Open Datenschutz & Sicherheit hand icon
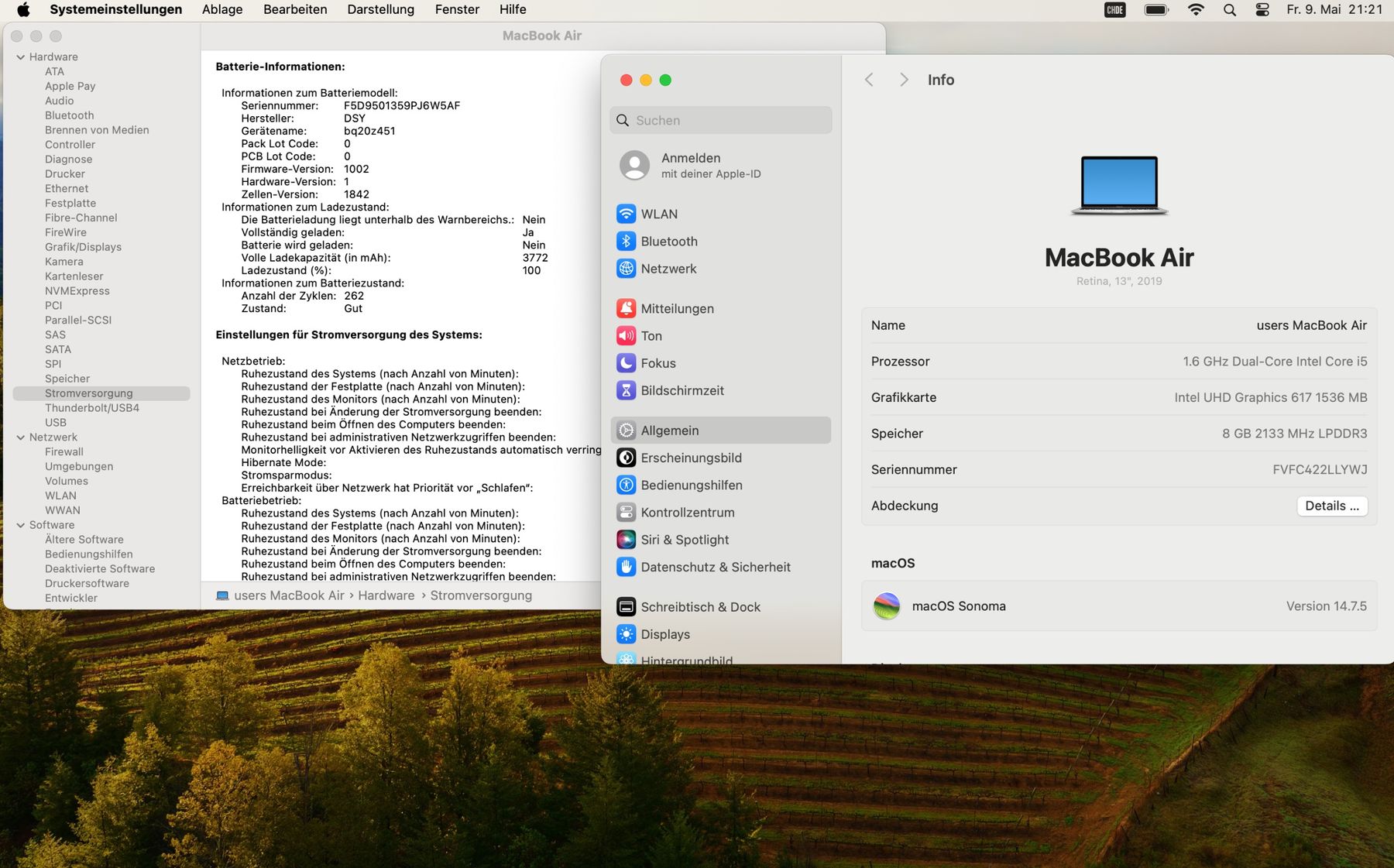The width and height of the screenshot is (1394, 868). 626,567
